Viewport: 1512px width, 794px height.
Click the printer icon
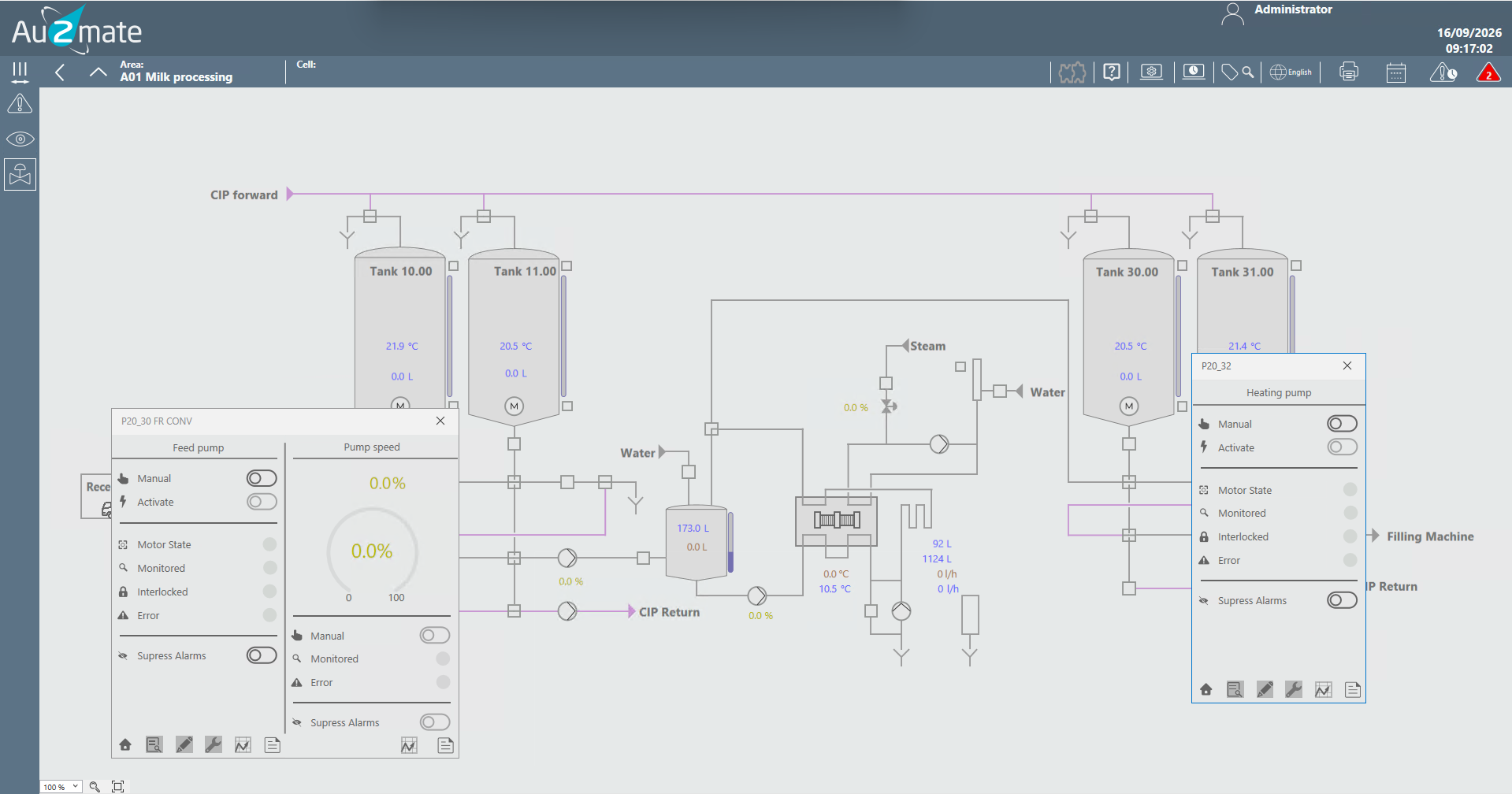[1349, 72]
